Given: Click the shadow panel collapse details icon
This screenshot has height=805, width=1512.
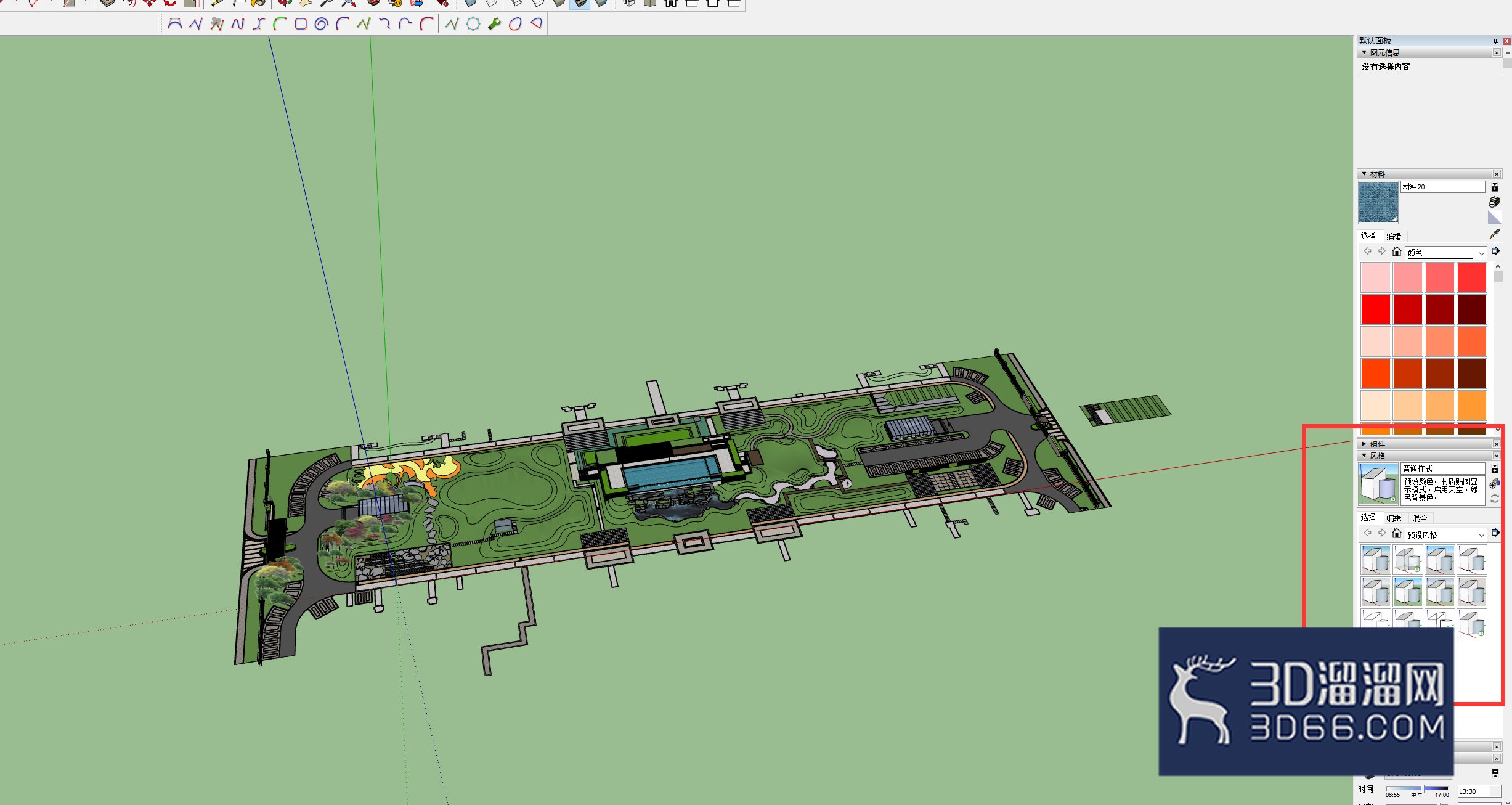Looking at the screenshot, I should [x=1495, y=773].
